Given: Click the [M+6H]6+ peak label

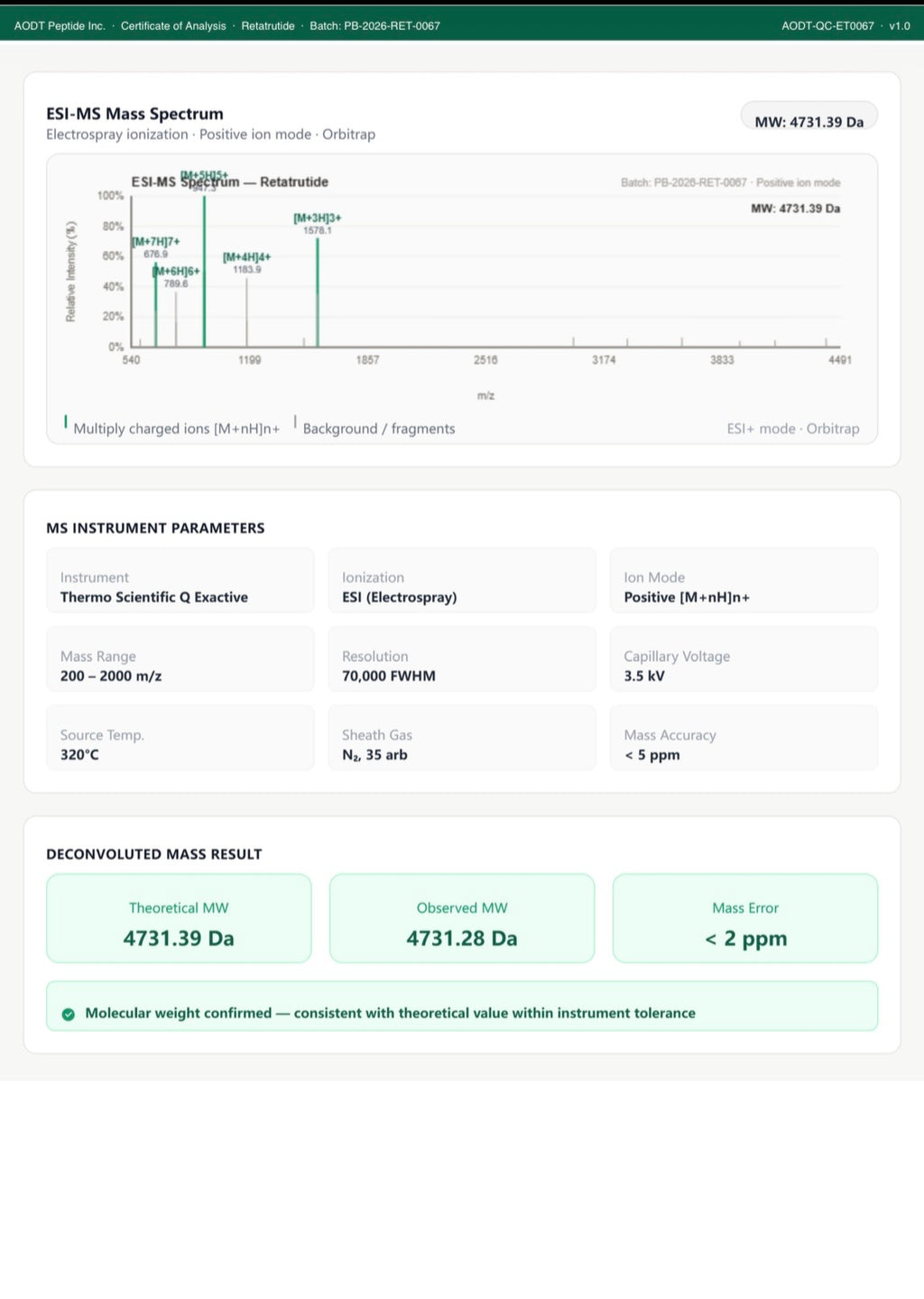Looking at the screenshot, I should tap(176, 271).
